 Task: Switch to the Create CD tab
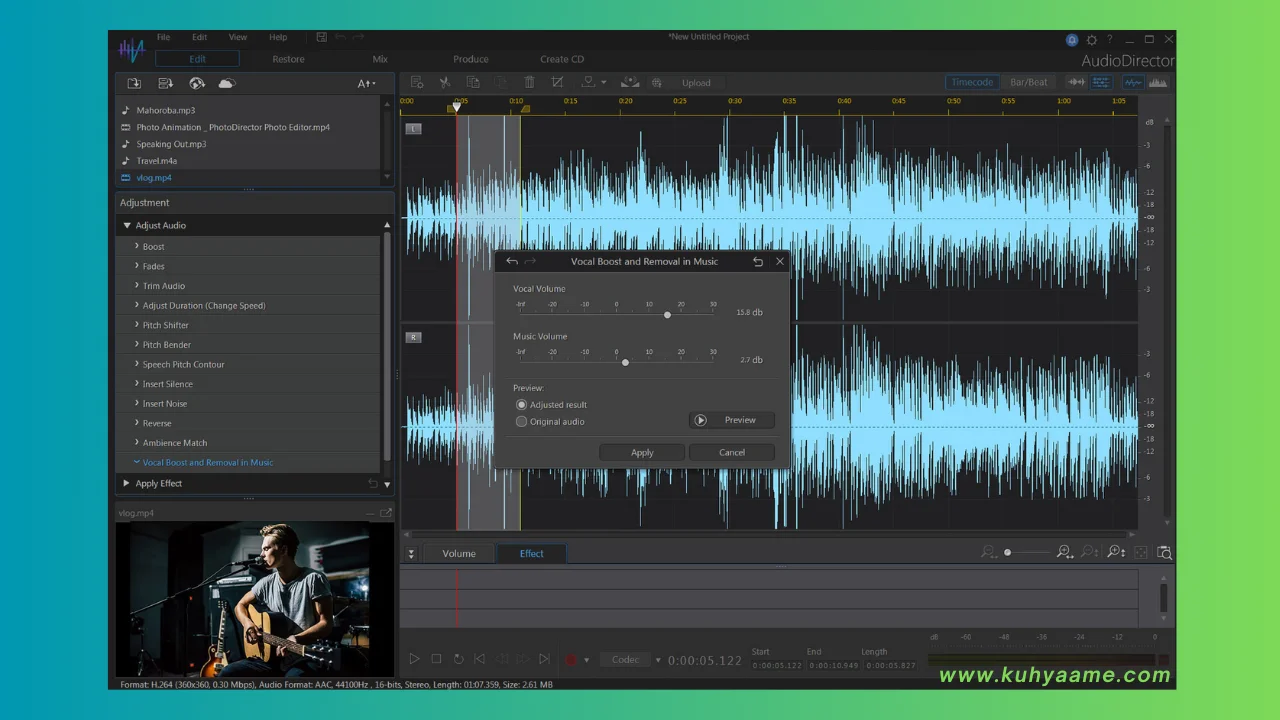(x=562, y=59)
